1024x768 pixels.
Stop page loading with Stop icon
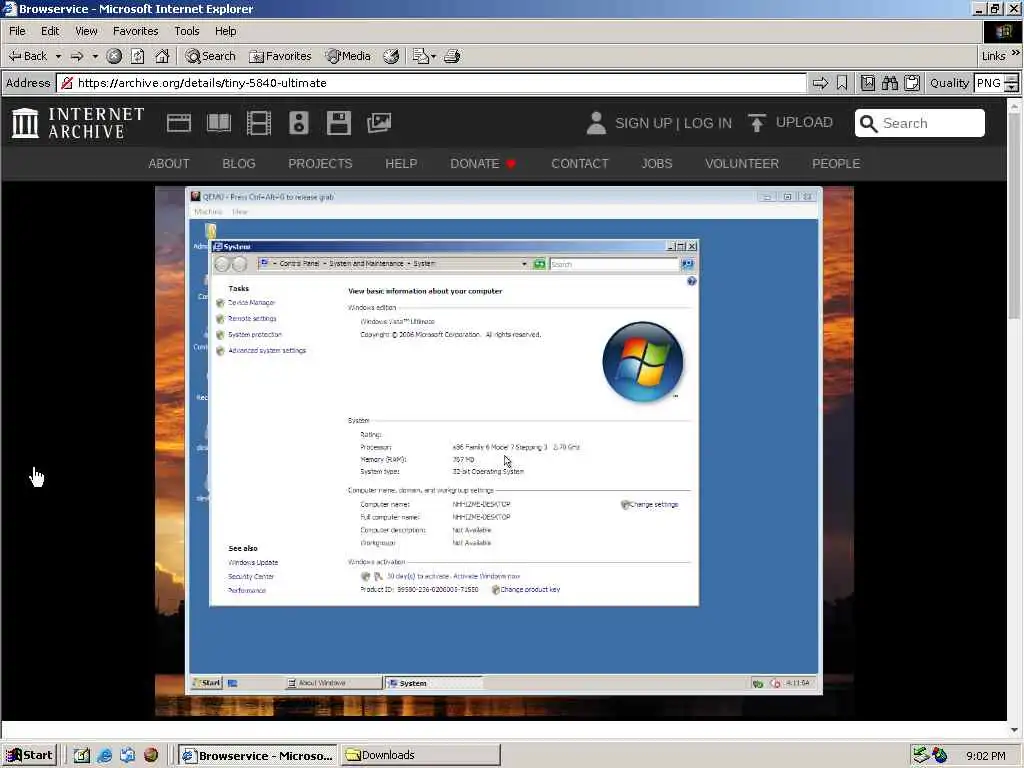click(114, 56)
